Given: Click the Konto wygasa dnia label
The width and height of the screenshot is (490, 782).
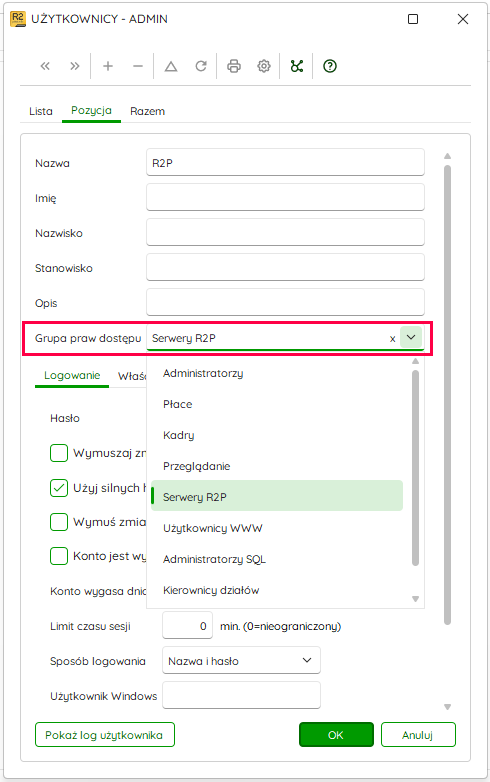Looking at the screenshot, I should 98,591.
